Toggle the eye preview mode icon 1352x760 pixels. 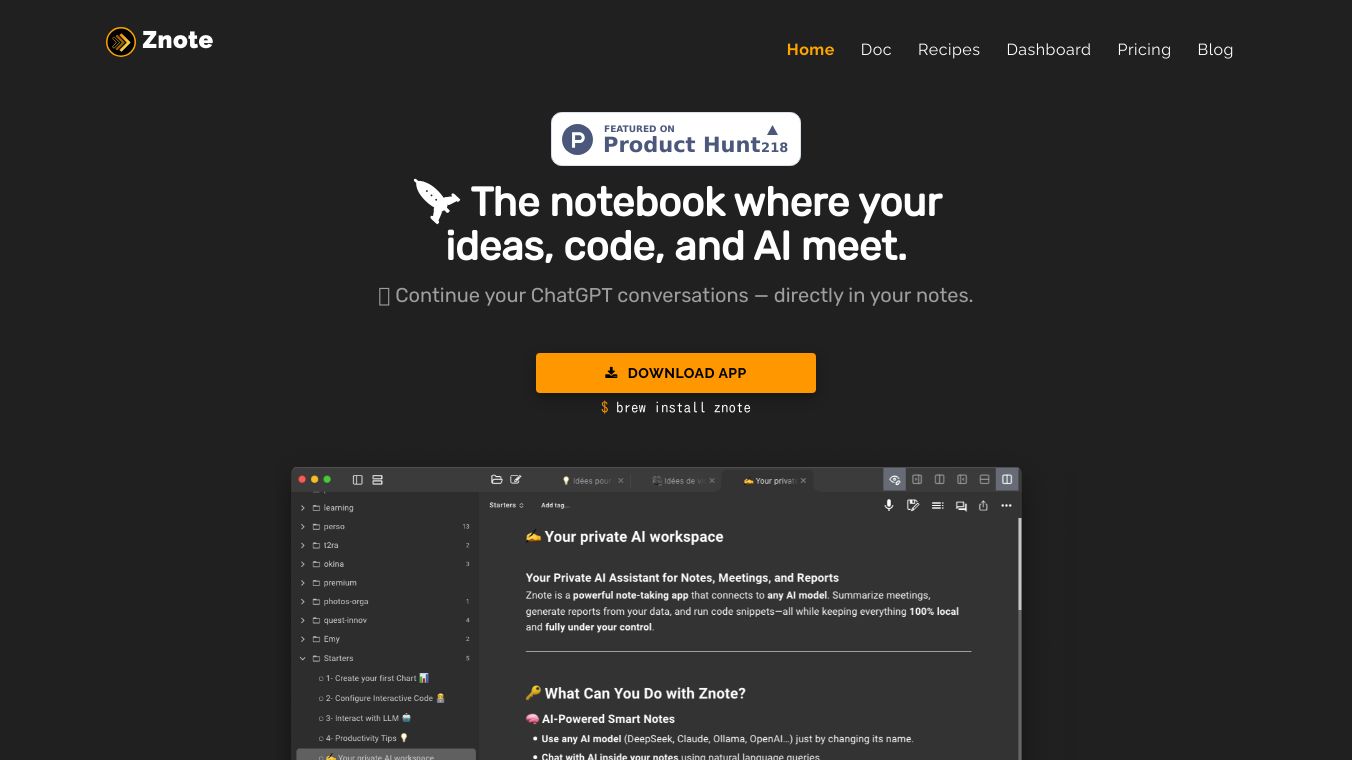click(895, 480)
